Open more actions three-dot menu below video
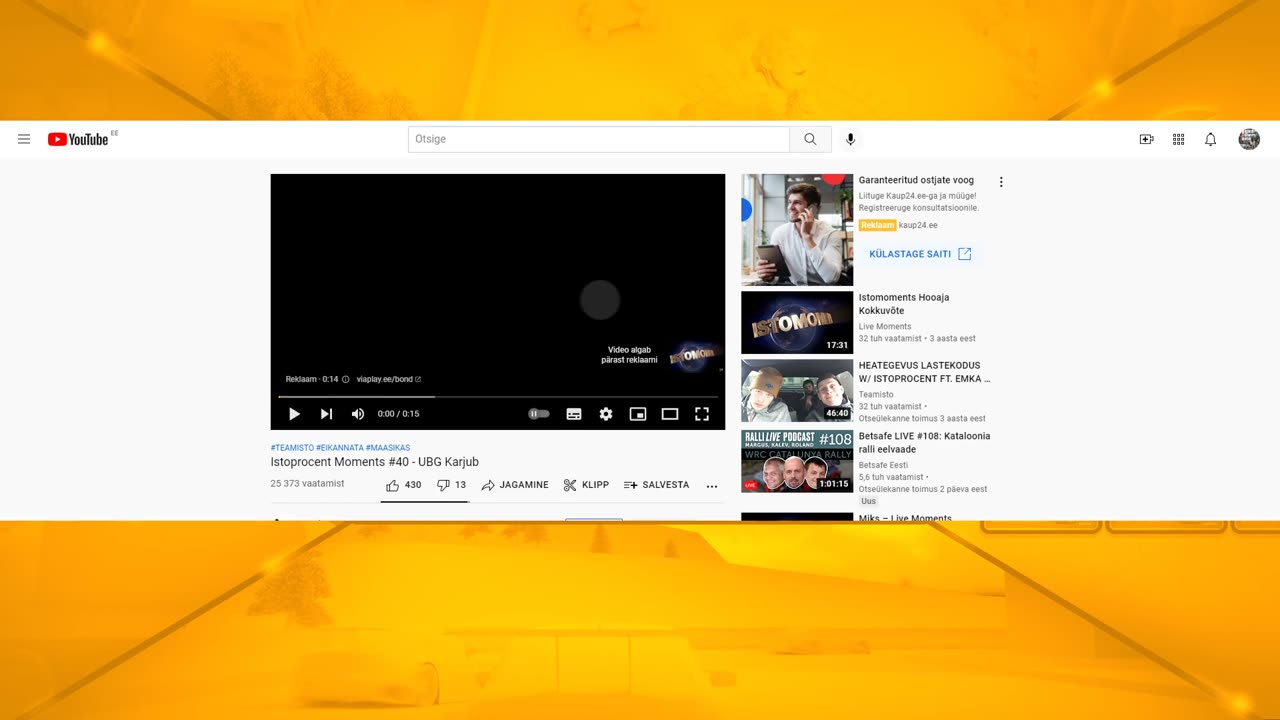The image size is (1280, 720). coord(712,486)
